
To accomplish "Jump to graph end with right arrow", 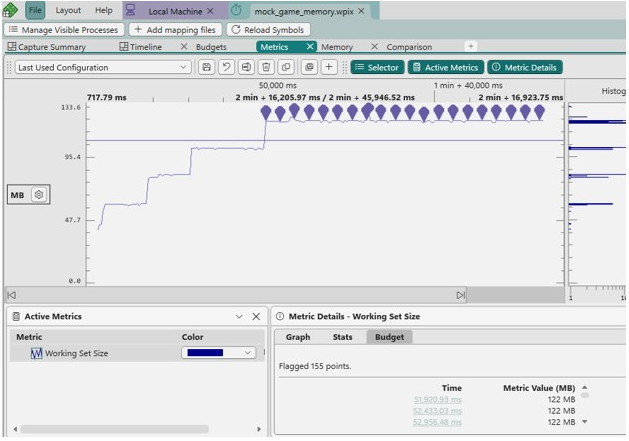I will point(461,295).
